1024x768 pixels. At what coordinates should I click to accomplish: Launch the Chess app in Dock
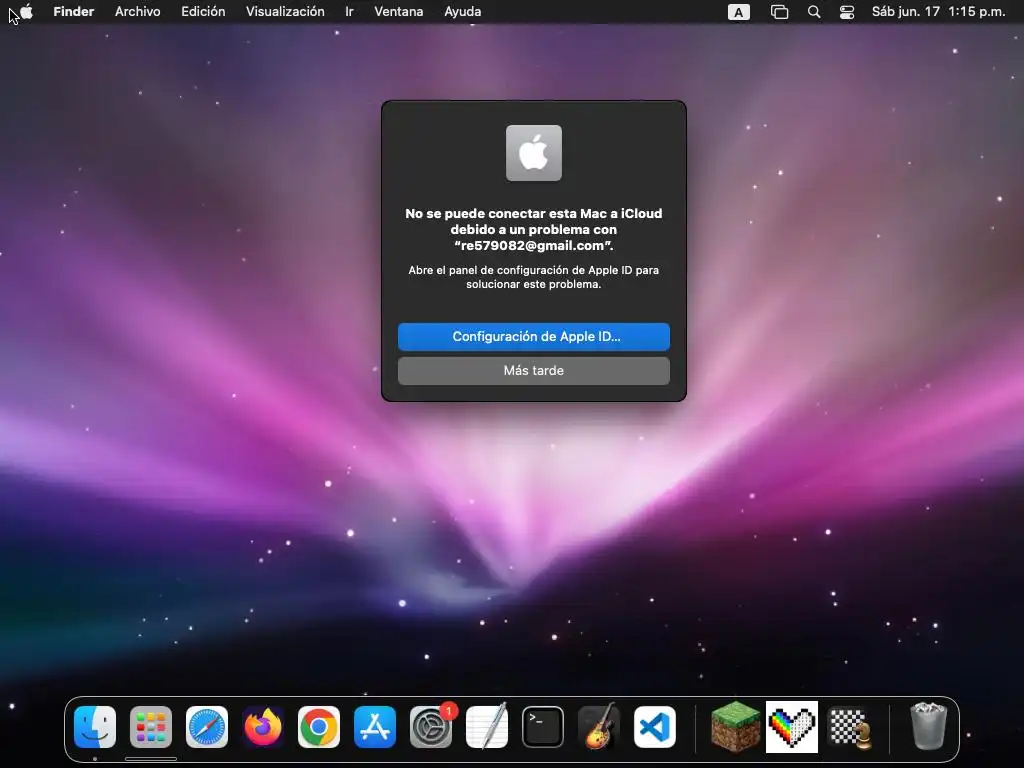850,726
